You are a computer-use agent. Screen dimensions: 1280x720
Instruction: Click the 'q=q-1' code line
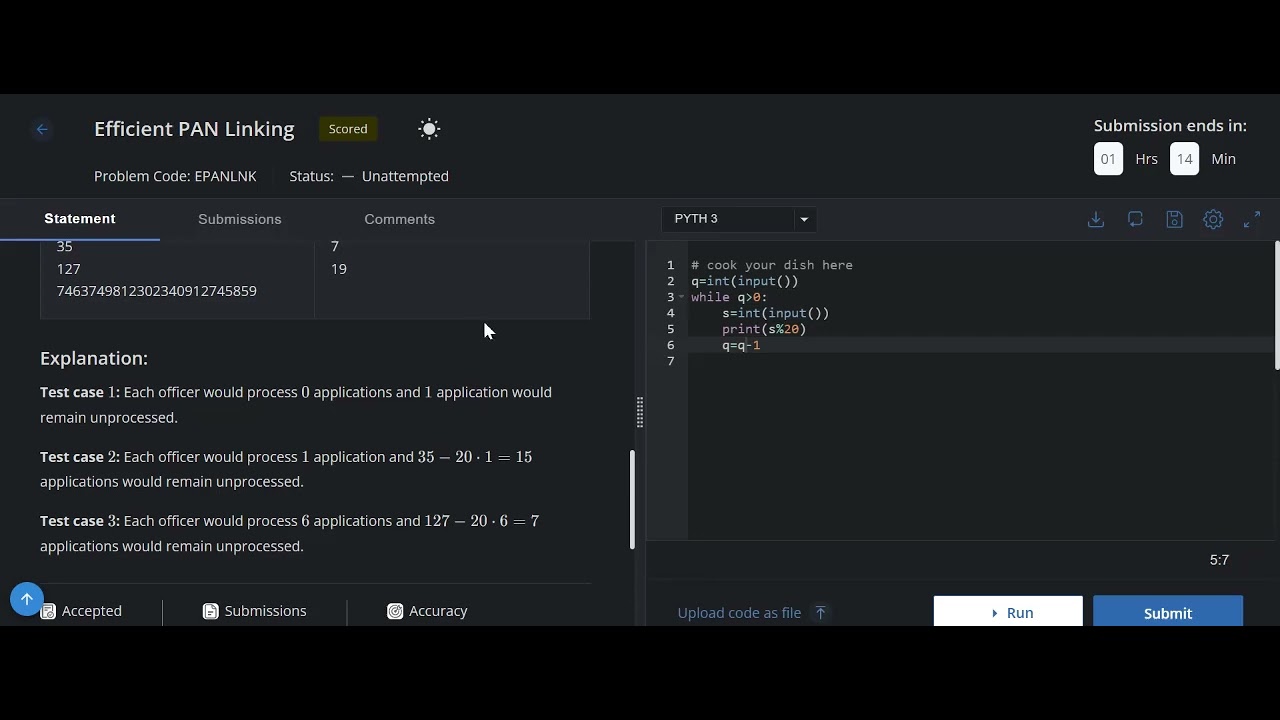tap(741, 345)
